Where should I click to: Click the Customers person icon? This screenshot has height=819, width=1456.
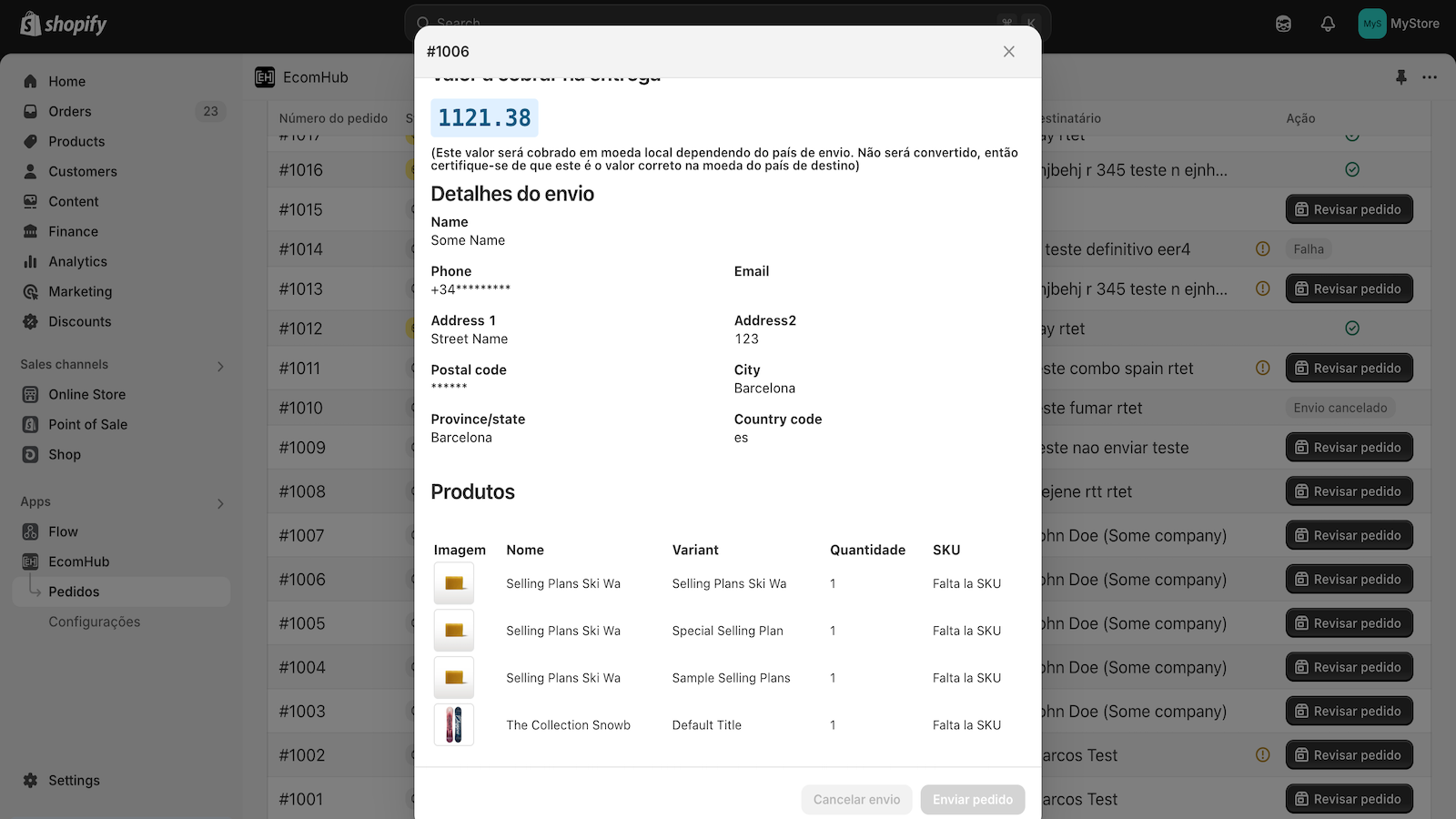click(30, 171)
